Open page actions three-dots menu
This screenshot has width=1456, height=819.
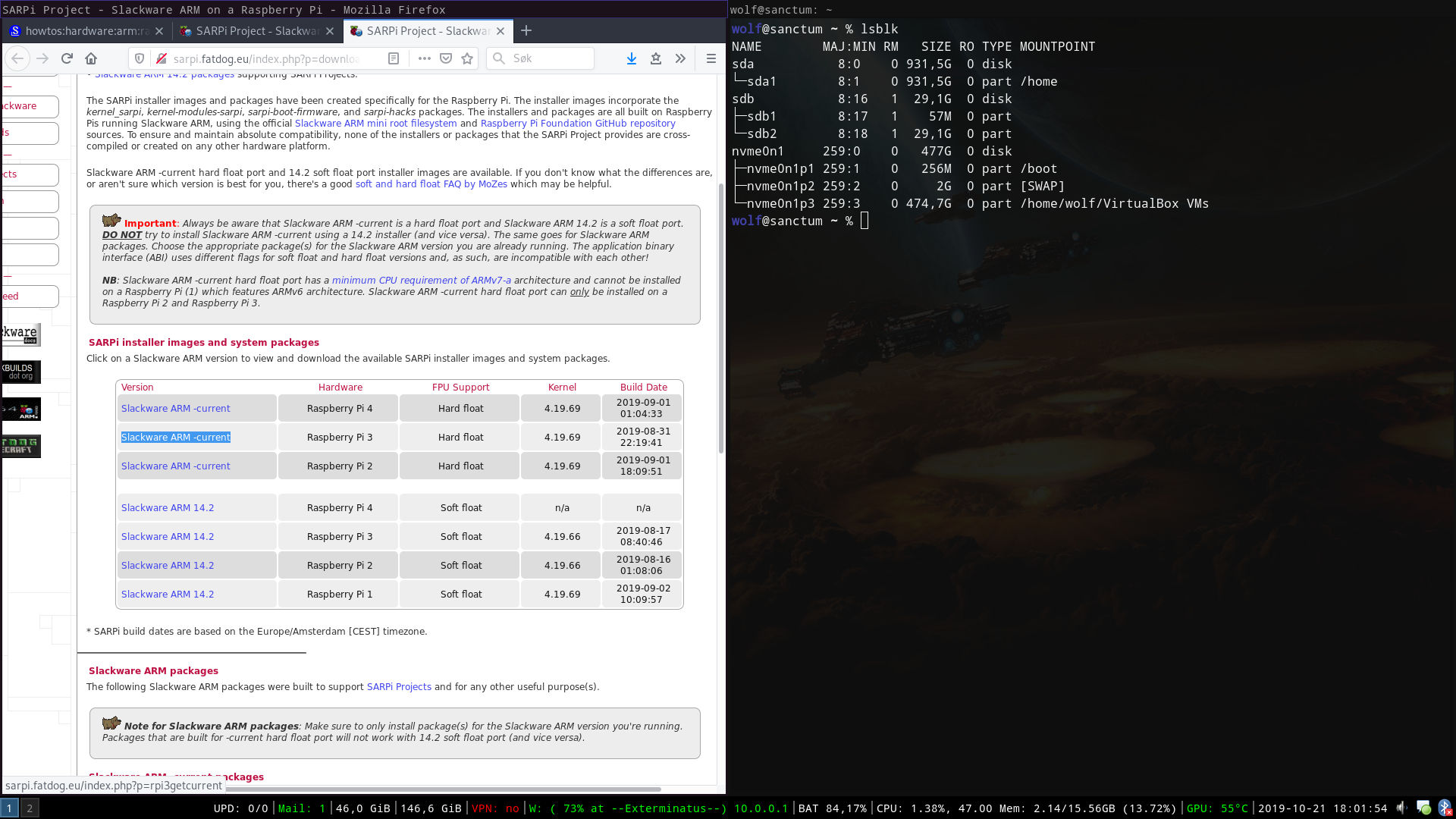424,58
